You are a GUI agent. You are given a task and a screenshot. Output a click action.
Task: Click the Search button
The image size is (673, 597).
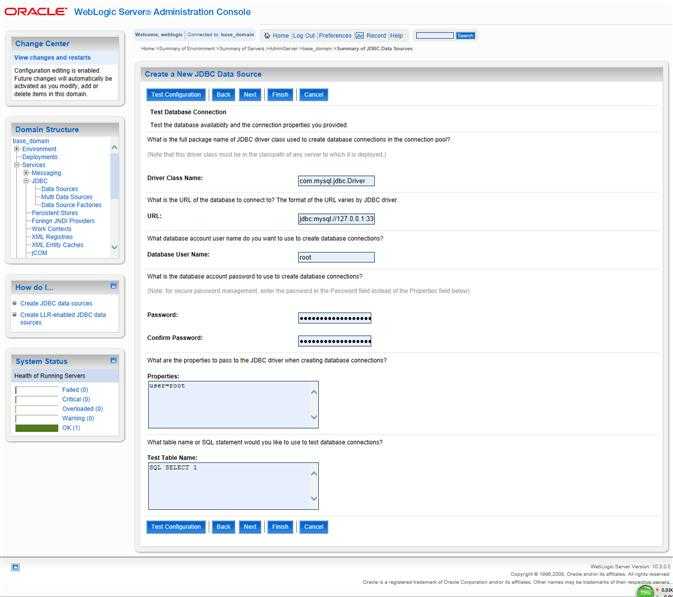(x=465, y=36)
